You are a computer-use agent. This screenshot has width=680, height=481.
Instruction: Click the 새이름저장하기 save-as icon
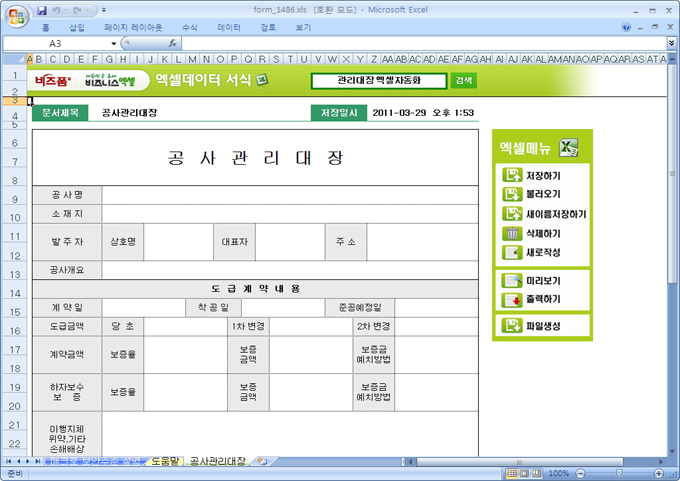pos(512,213)
